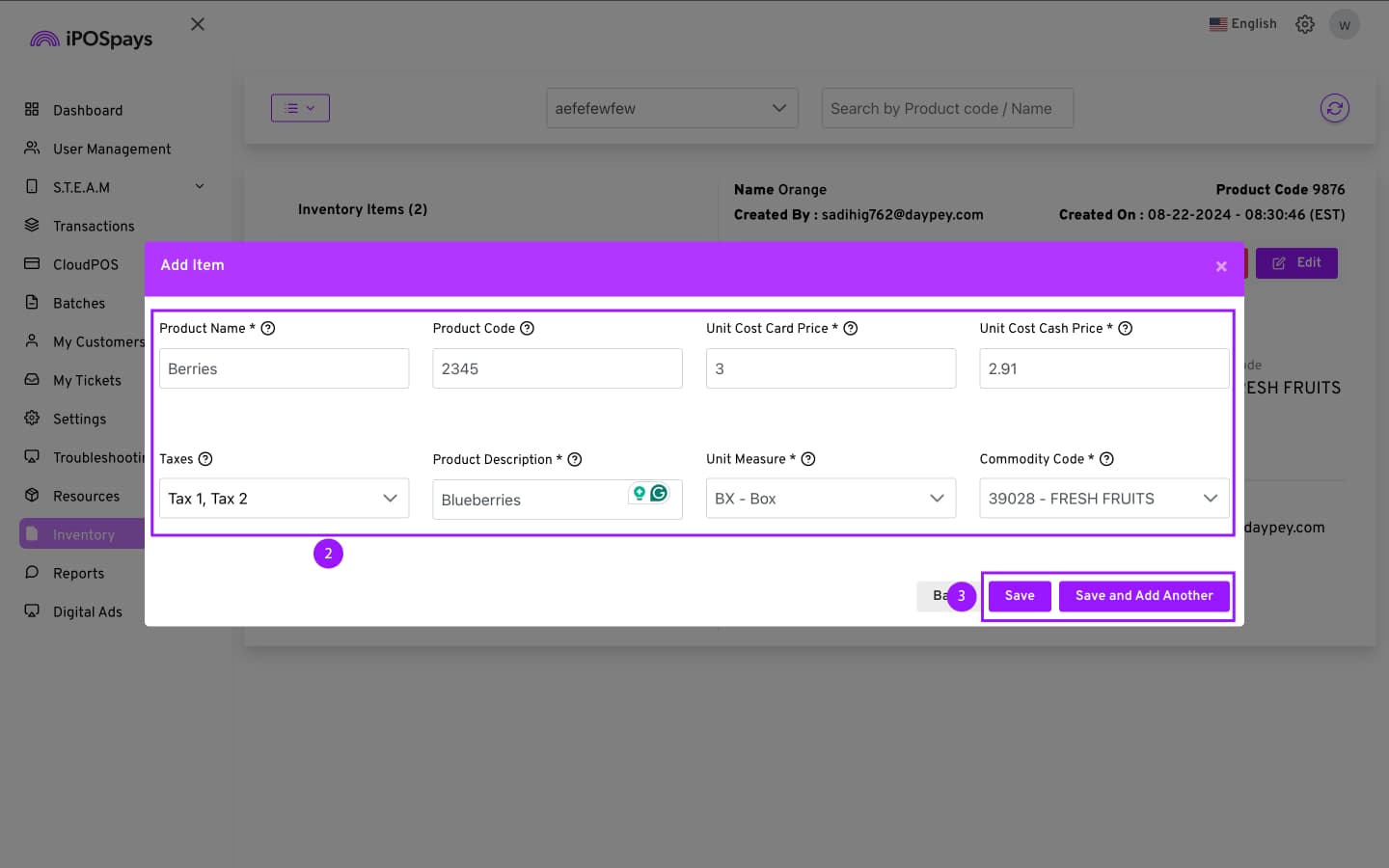This screenshot has height=868, width=1389.
Task: Click the help icon next to Product Name
Action: pos(268,328)
